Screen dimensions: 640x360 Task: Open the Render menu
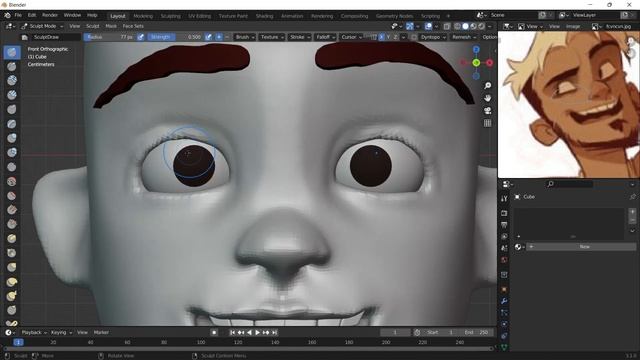click(50, 15)
